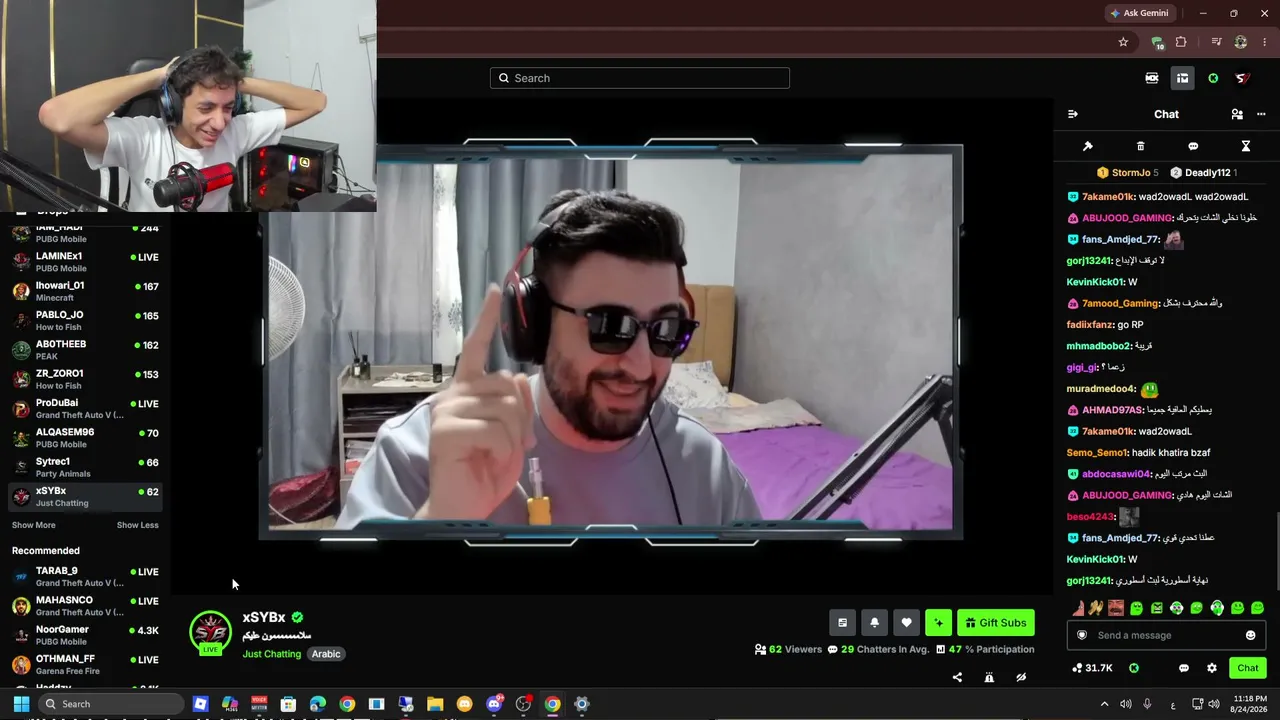1280x720 pixels.
Task: Open Discord from the taskbar
Action: click(x=493, y=704)
